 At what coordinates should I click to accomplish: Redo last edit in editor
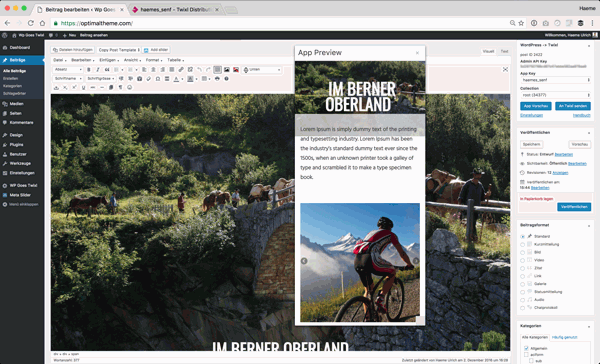pyautogui.click(x=209, y=70)
